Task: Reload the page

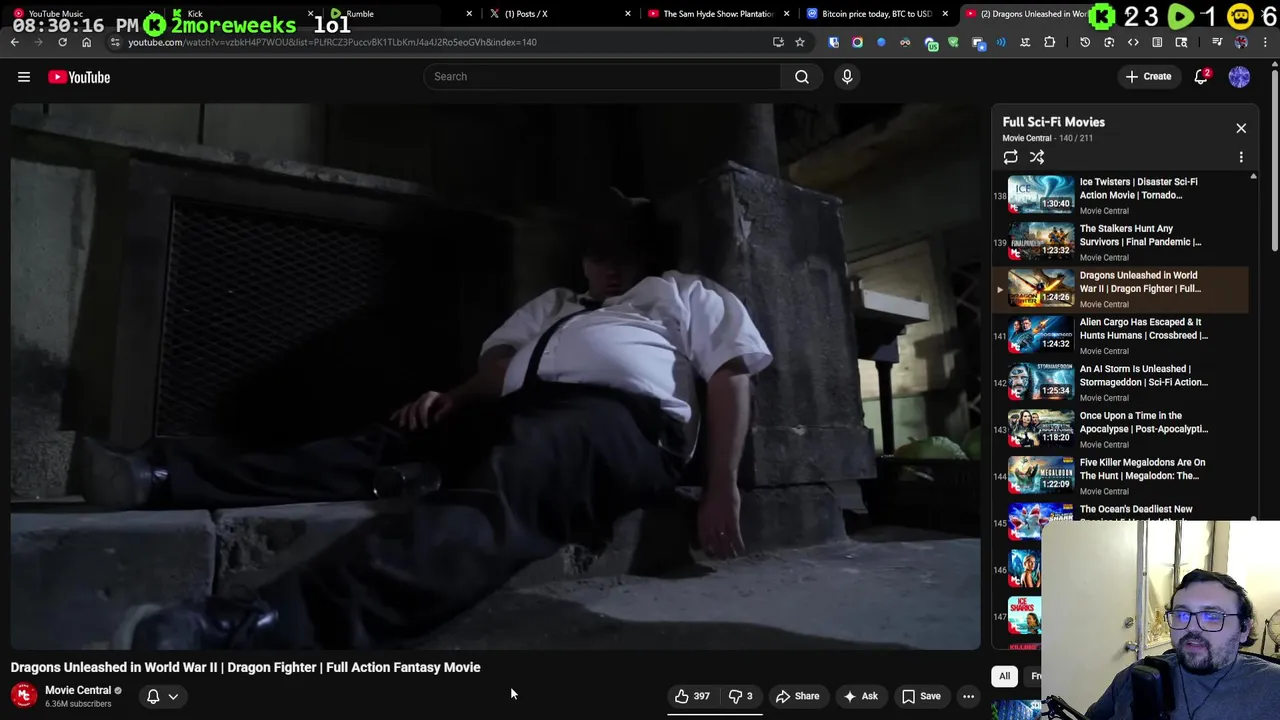Action: [x=62, y=42]
